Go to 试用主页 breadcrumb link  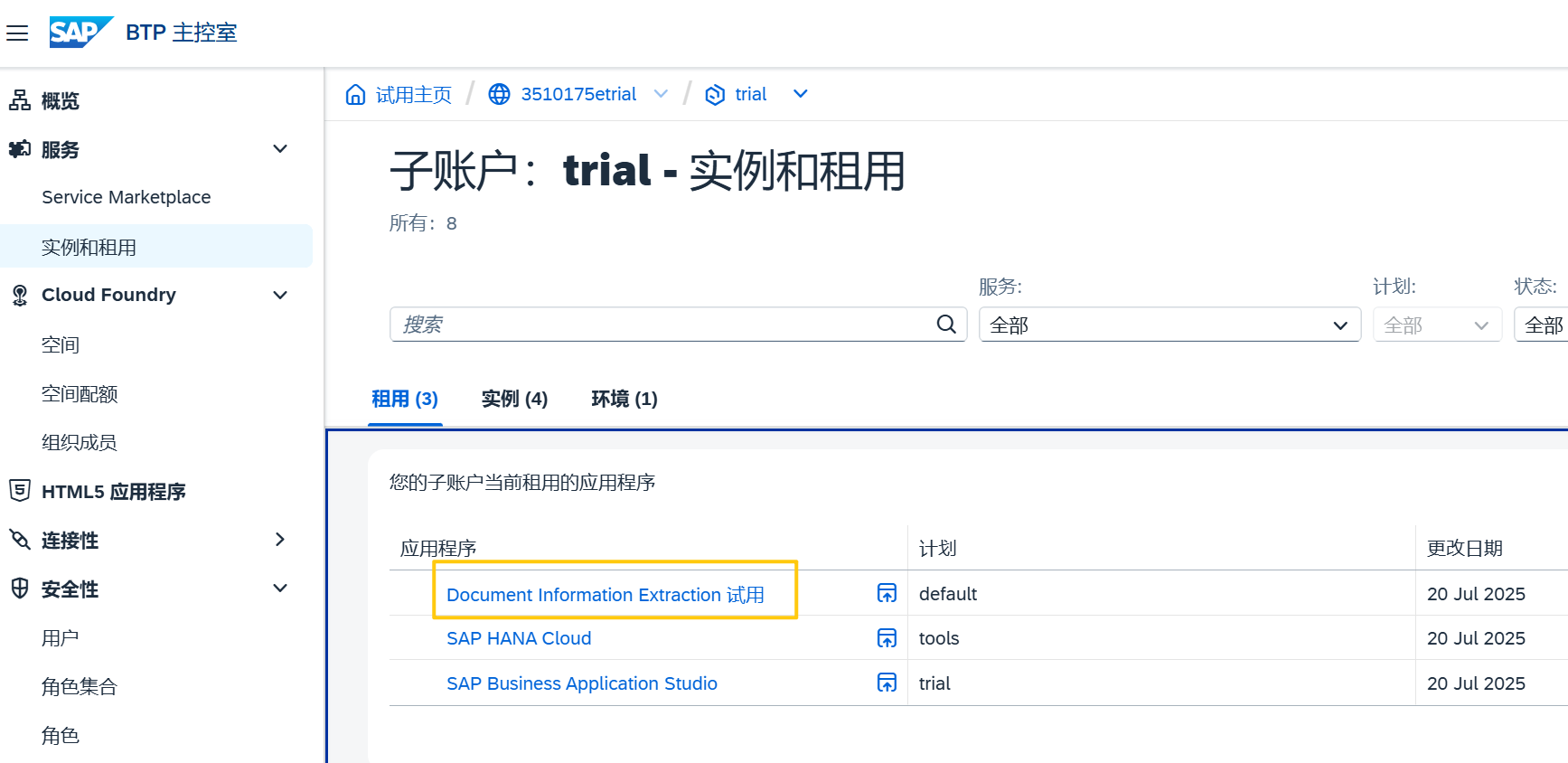[x=413, y=94]
